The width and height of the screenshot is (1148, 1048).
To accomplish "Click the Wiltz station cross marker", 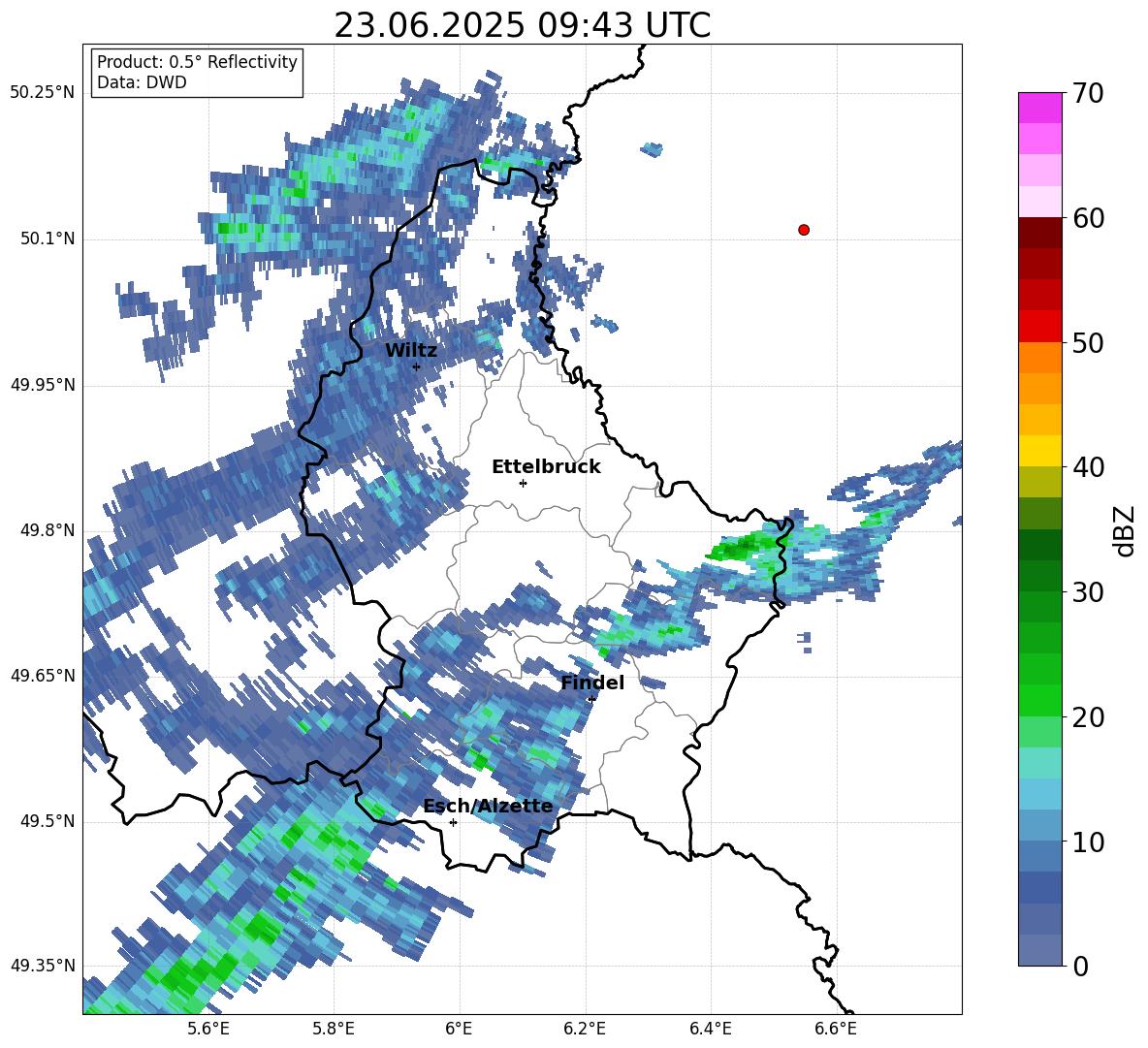I will coord(417,366).
